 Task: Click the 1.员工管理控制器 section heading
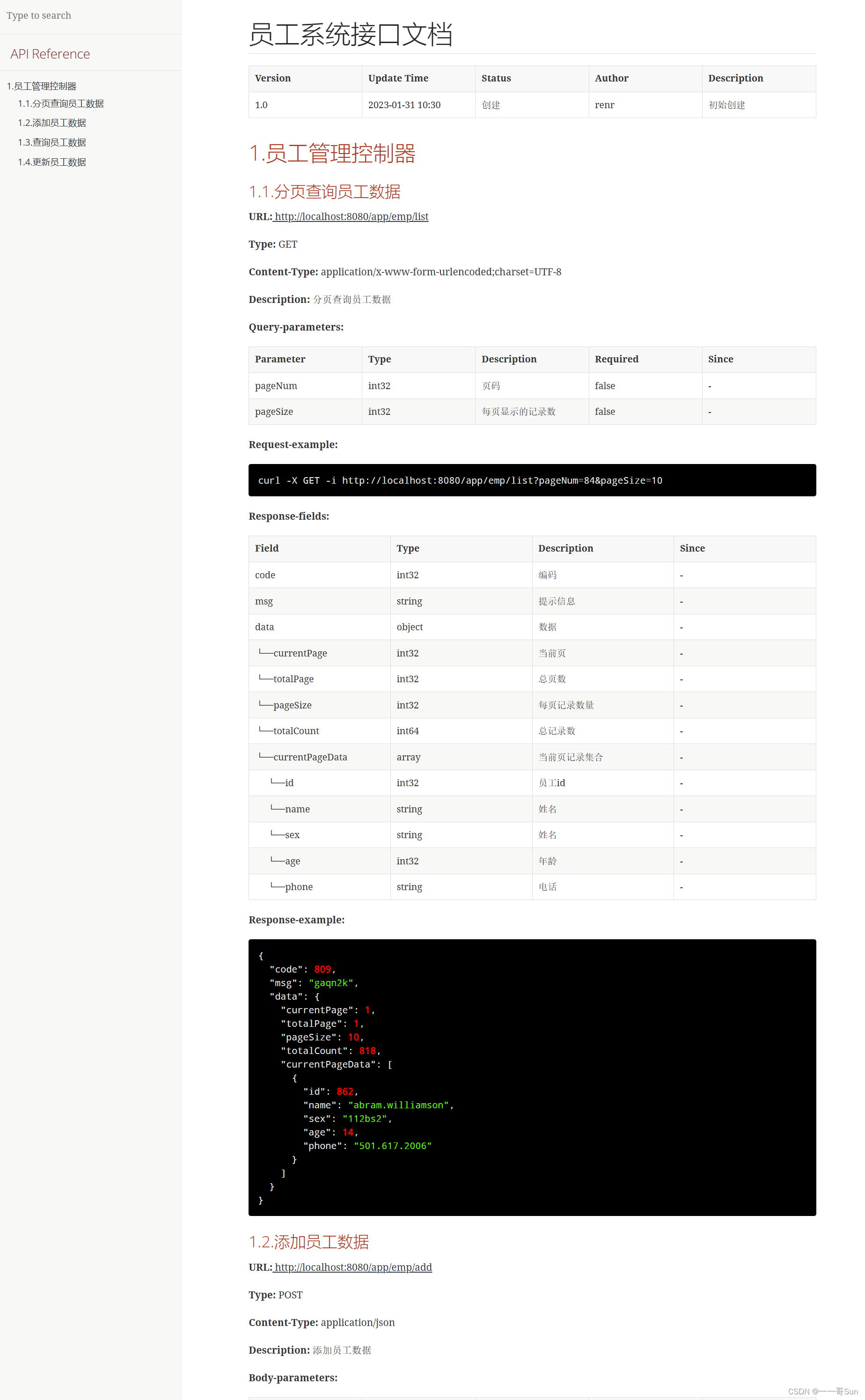[332, 153]
